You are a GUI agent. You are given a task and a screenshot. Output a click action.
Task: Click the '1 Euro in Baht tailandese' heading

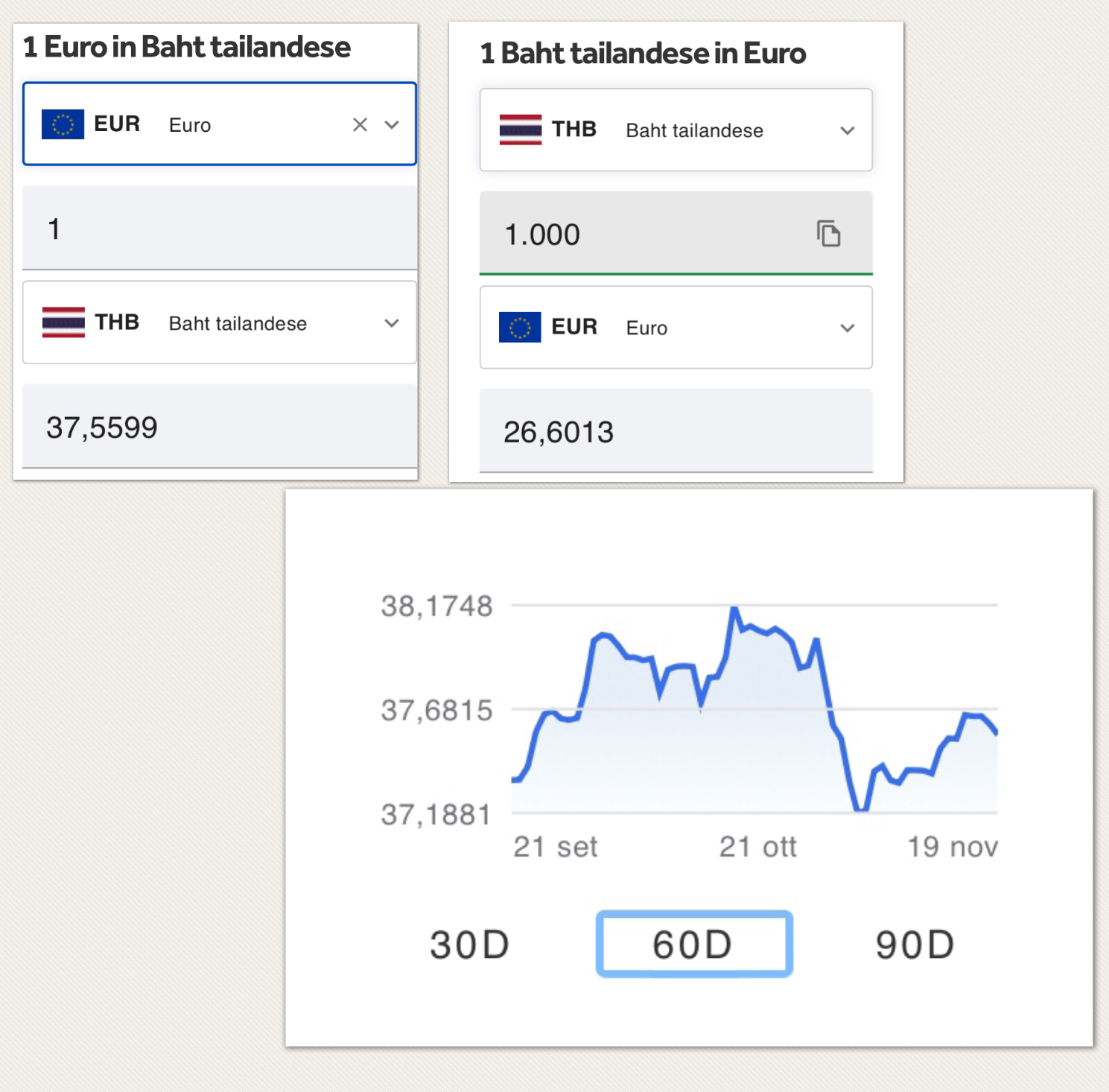pos(187,47)
